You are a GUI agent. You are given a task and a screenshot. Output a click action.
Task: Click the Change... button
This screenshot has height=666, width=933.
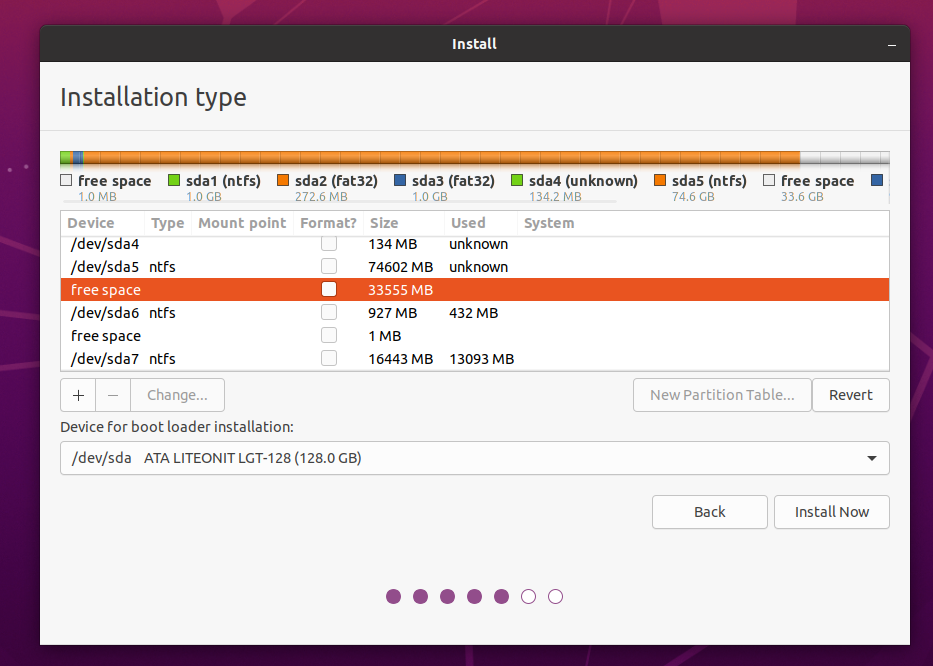click(177, 395)
